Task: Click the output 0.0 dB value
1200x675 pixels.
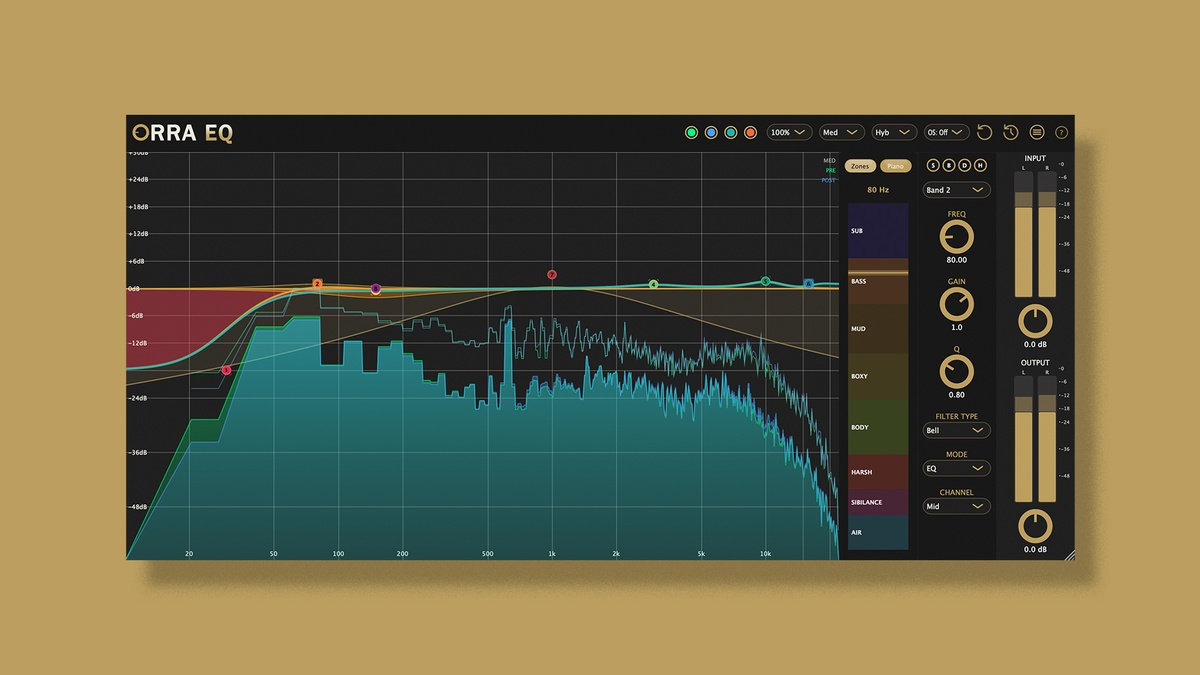Action: coord(1036,549)
